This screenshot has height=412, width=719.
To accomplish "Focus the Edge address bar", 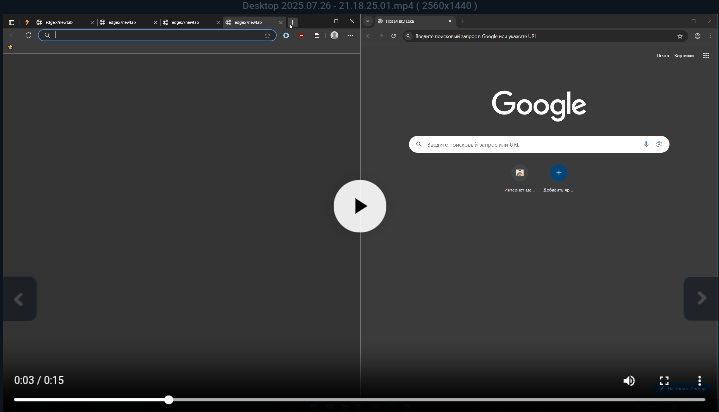I will click(x=157, y=35).
